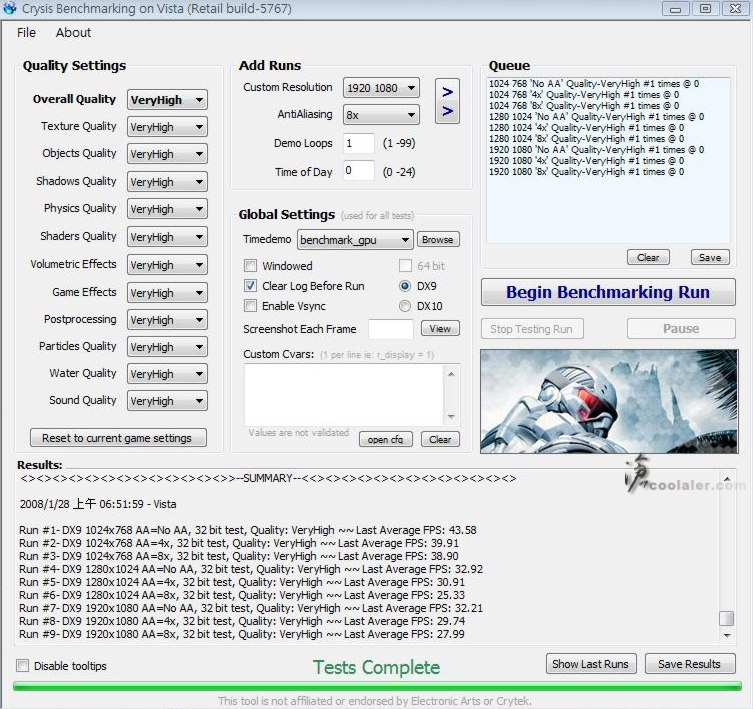Click the green progress bar
Image resolution: width=753 pixels, height=709 pixels.
377,686
